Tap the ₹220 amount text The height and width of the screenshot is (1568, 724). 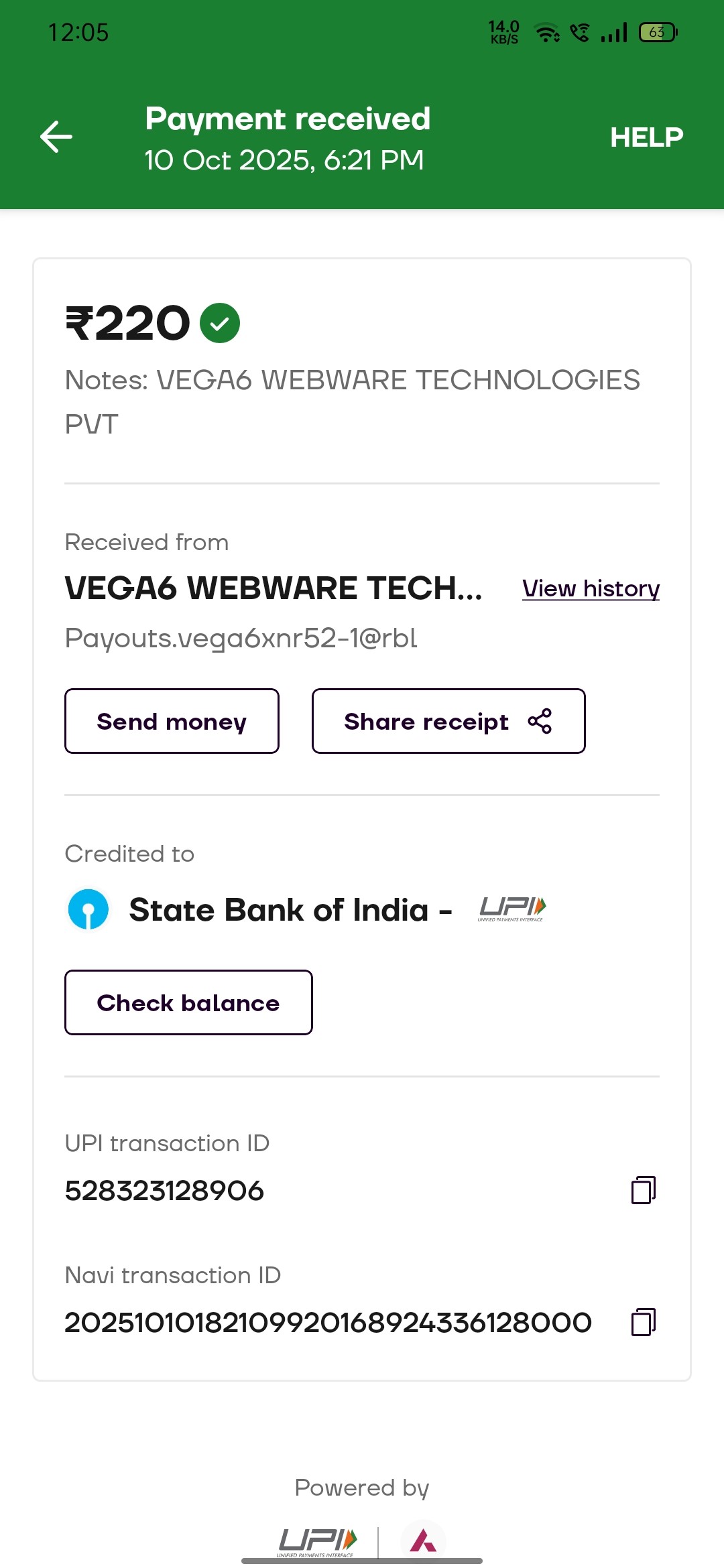(x=128, y=323)
